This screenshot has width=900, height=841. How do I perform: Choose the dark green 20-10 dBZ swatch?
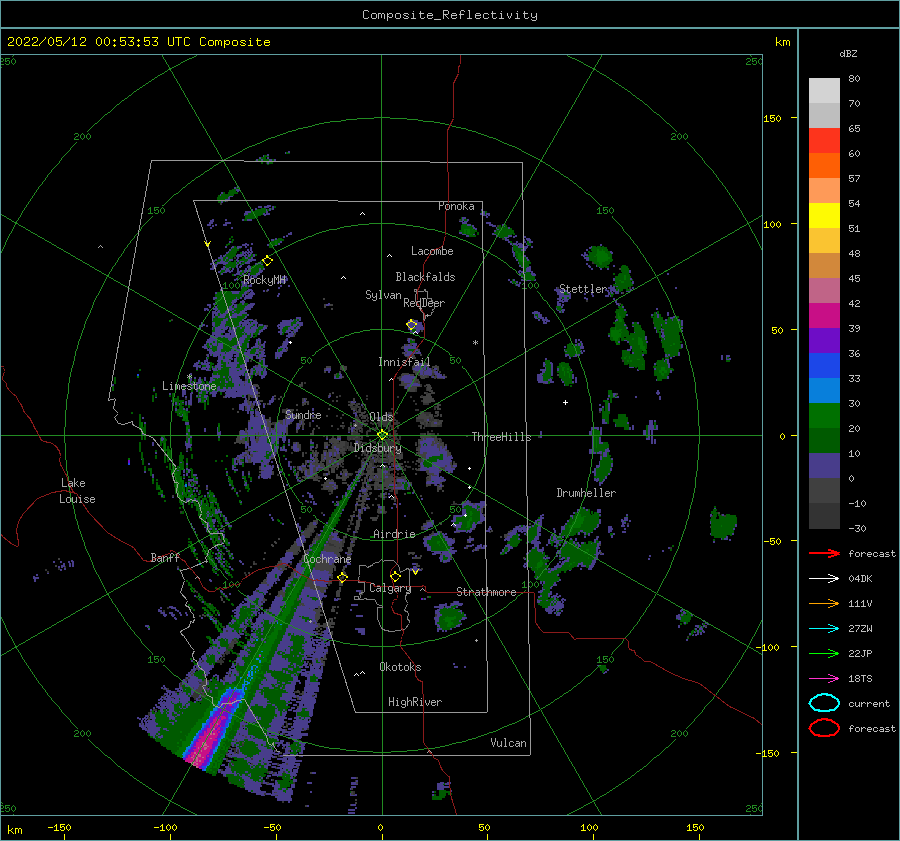824,440
